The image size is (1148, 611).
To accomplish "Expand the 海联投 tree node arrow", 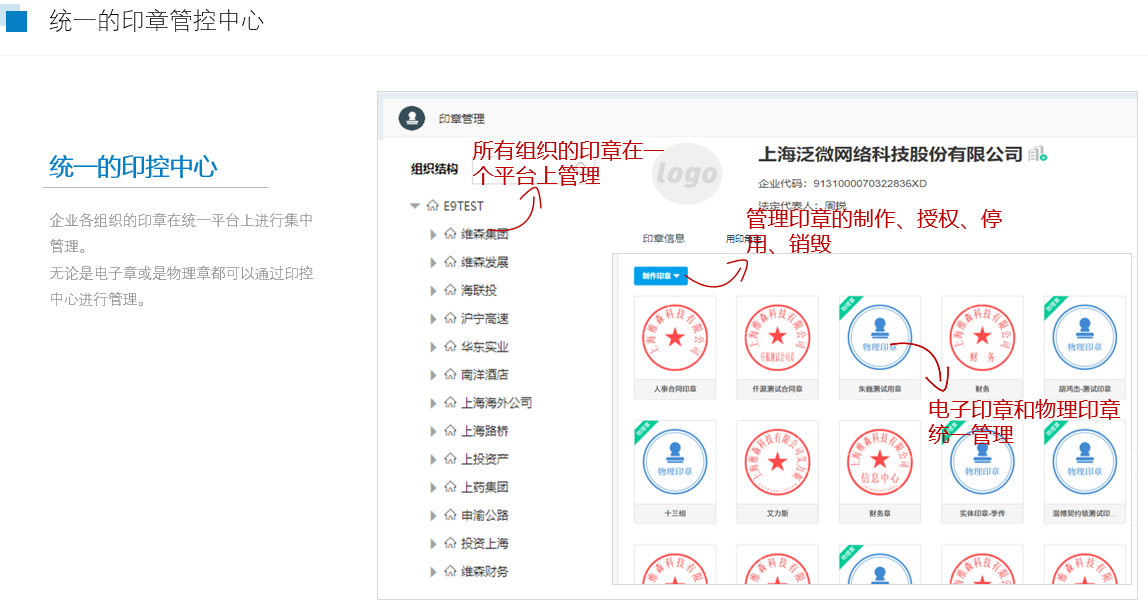I will (x=433, y=290).
